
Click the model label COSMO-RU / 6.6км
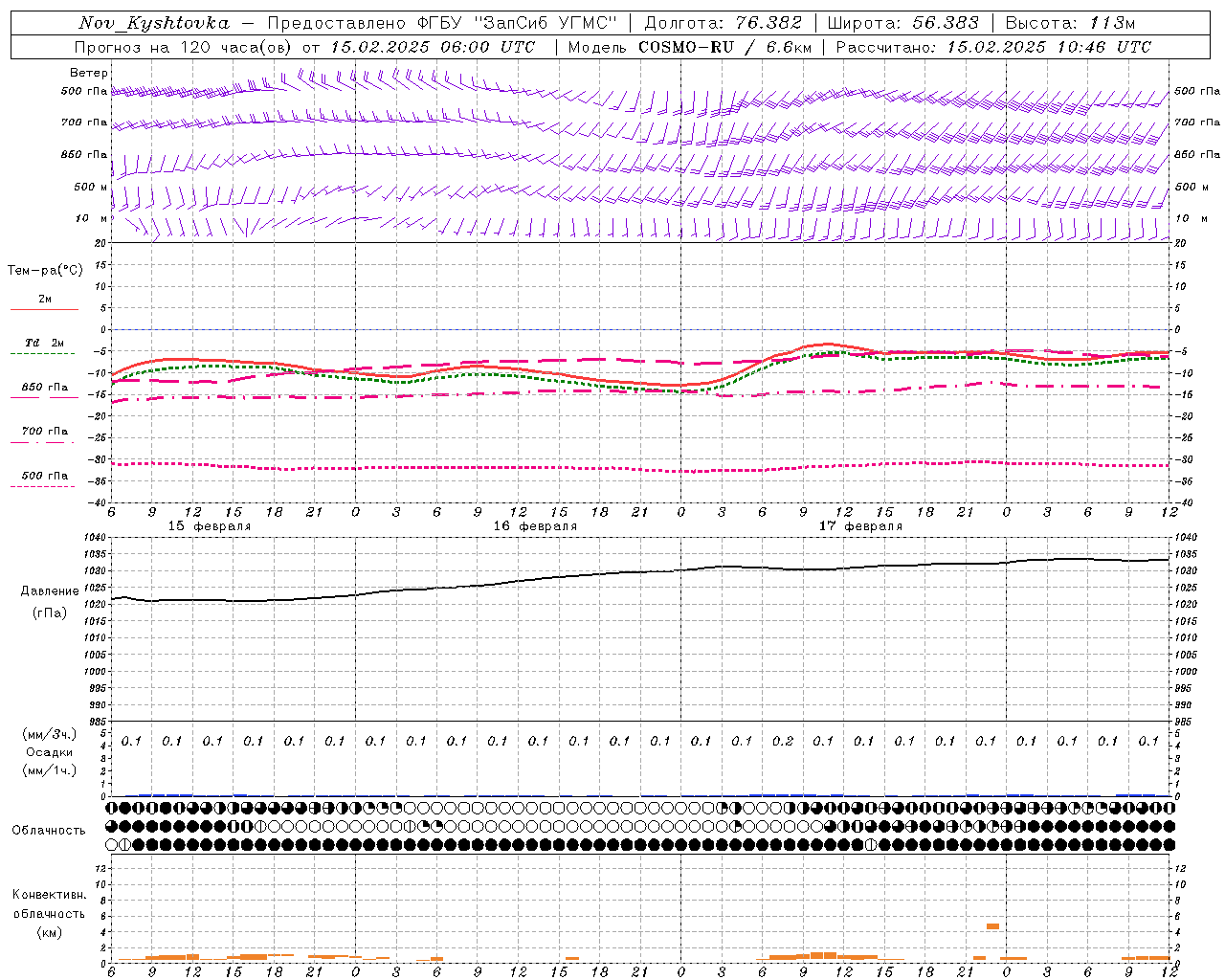click(x=724, y=47)
